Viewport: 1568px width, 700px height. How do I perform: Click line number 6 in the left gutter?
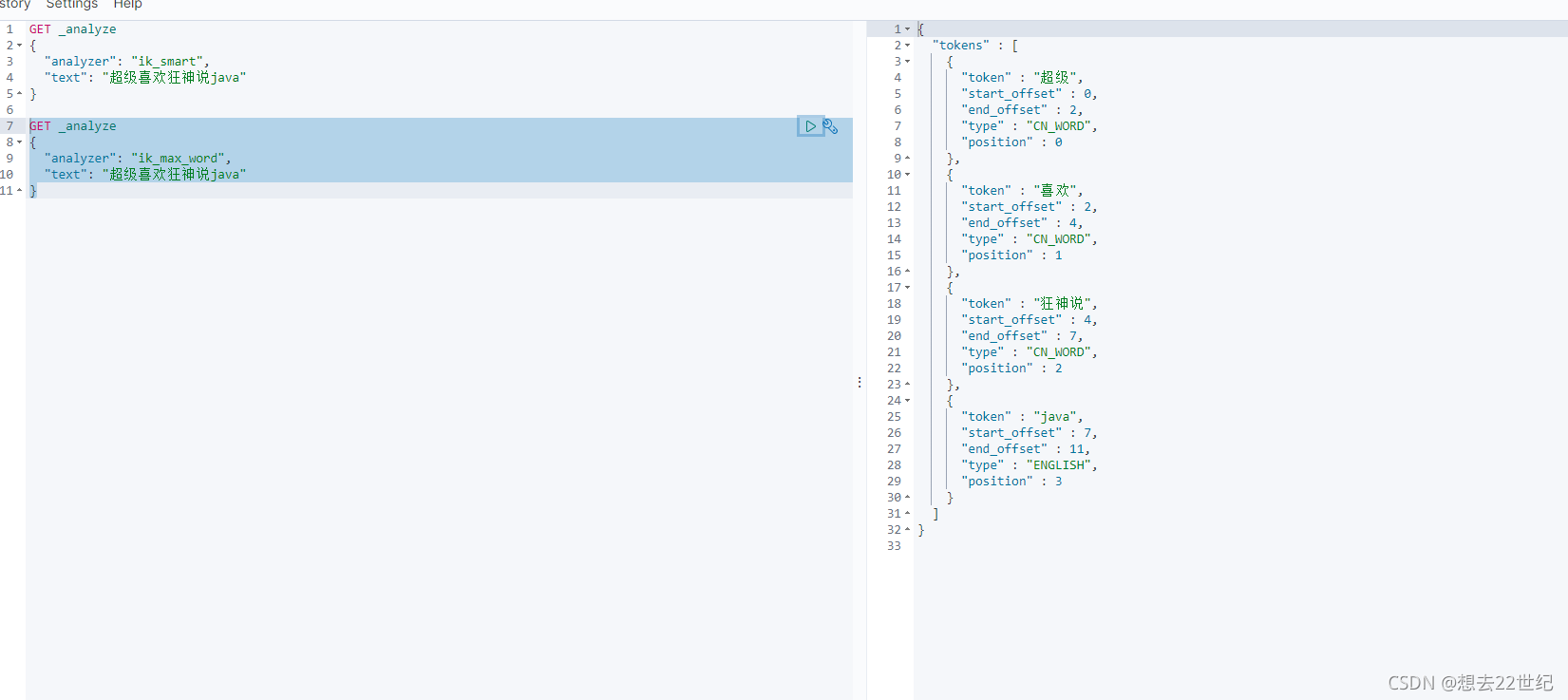9,110
